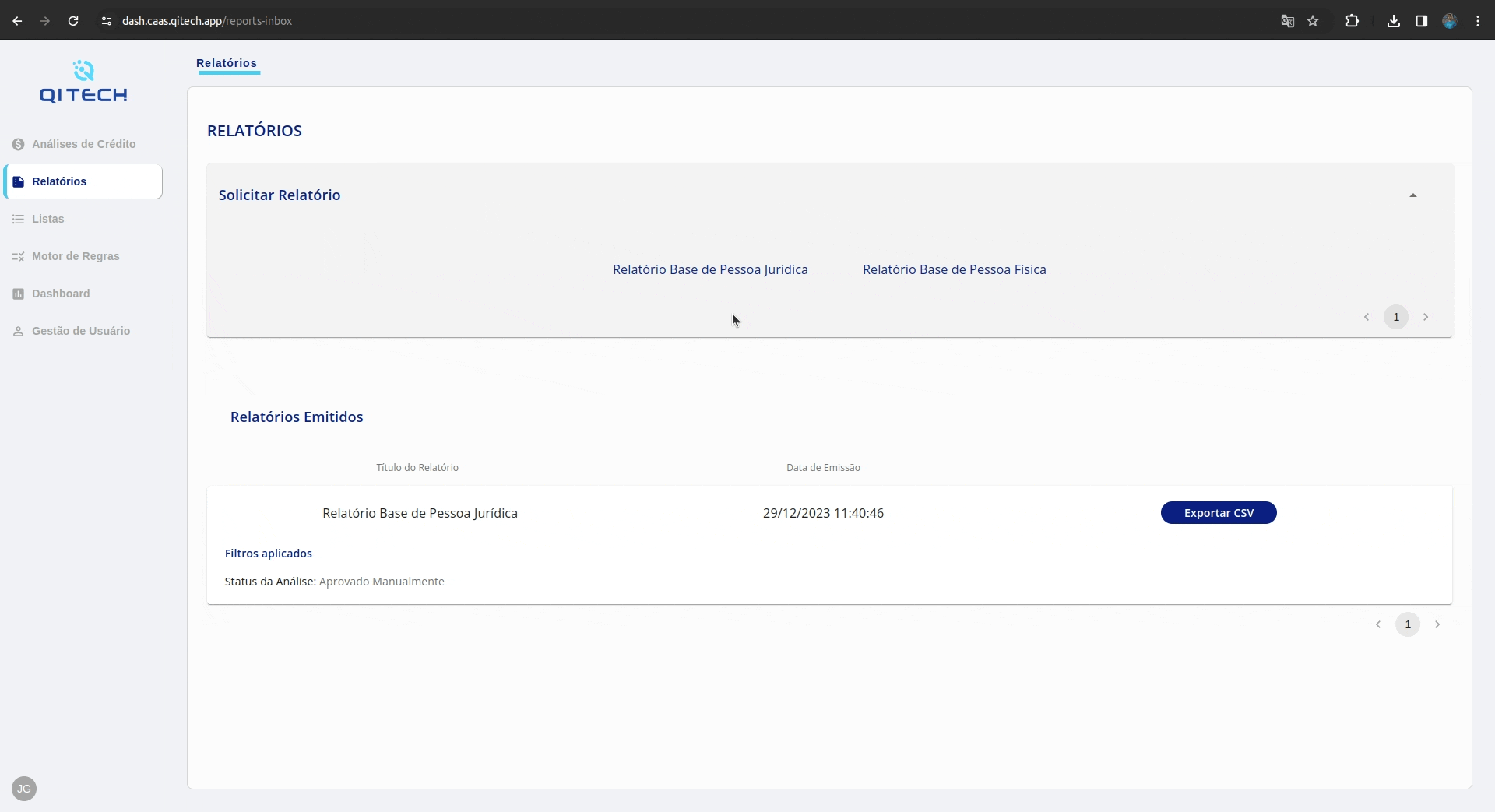Image resolution: width=1495 pixels, height=812 pixels.
Task: Open the browser profile avatar
Action: (1450, 21)
